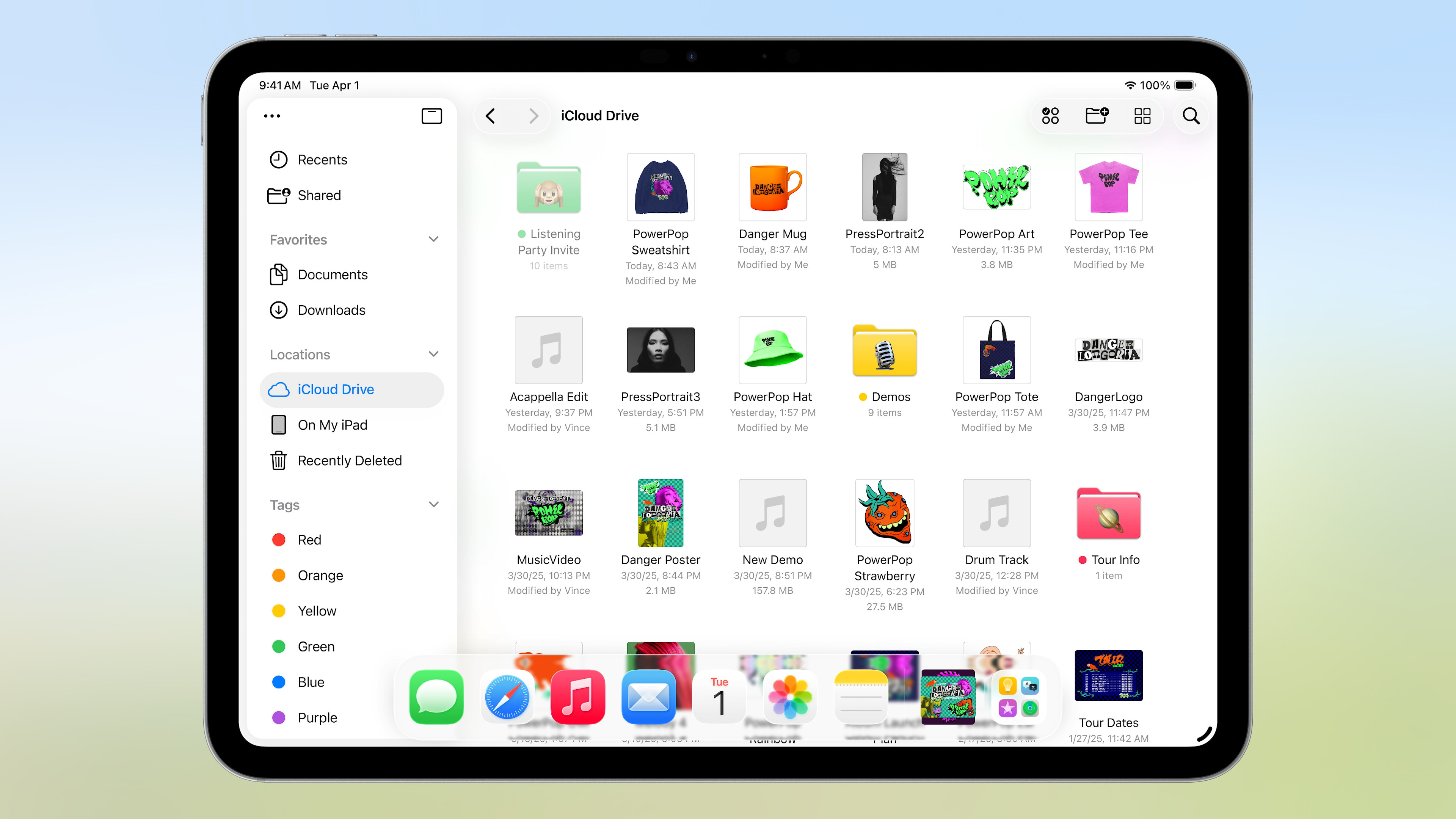This screenshot has width=1456, height=819.
Task: Open Recently Deleted location
Action: pyautogui.click(x=349, y=461)
